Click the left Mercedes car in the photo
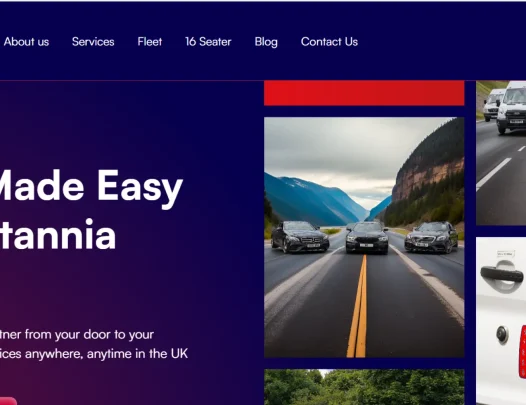 coord(300,236)
